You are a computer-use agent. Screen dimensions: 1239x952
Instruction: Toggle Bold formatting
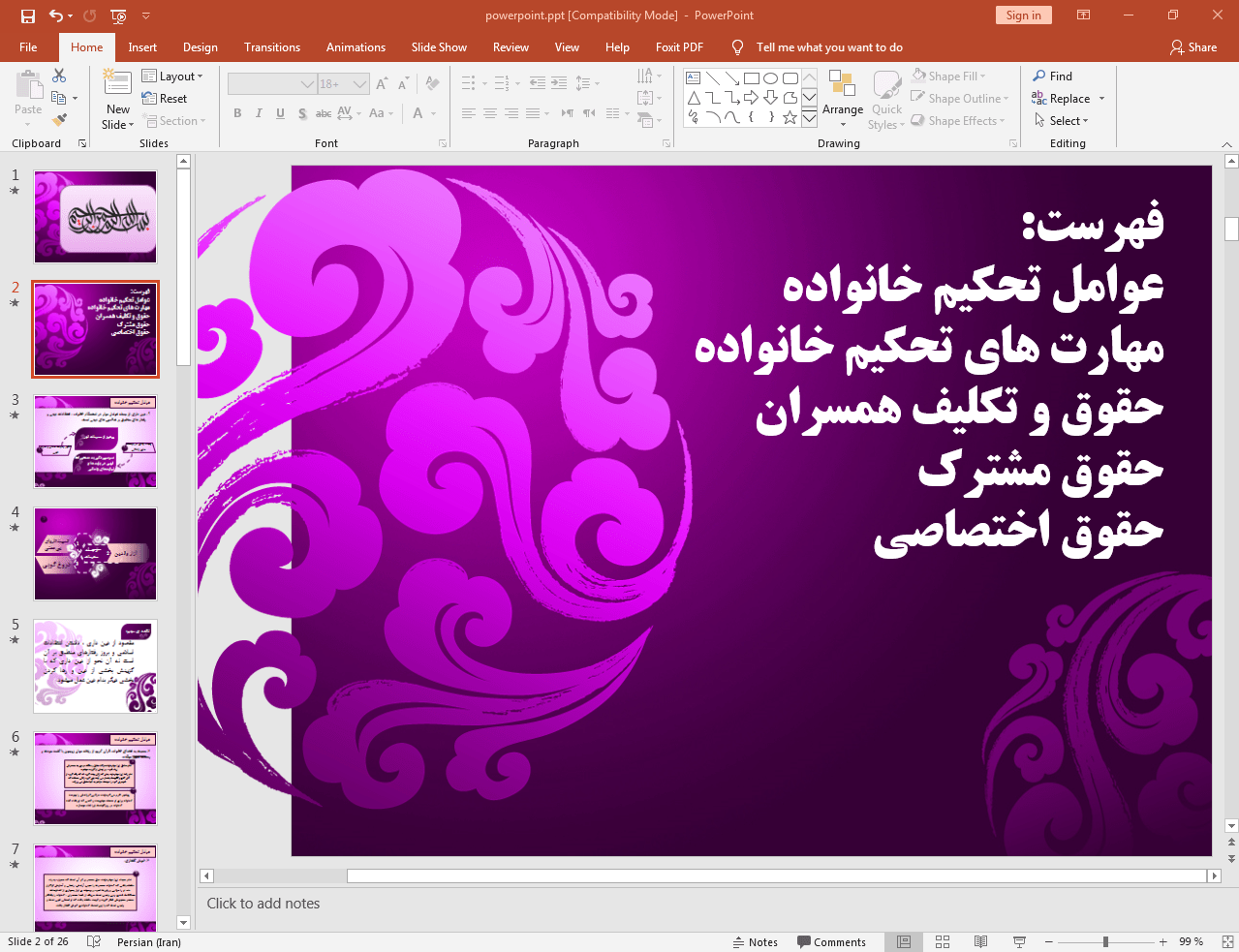click(237, 113)
